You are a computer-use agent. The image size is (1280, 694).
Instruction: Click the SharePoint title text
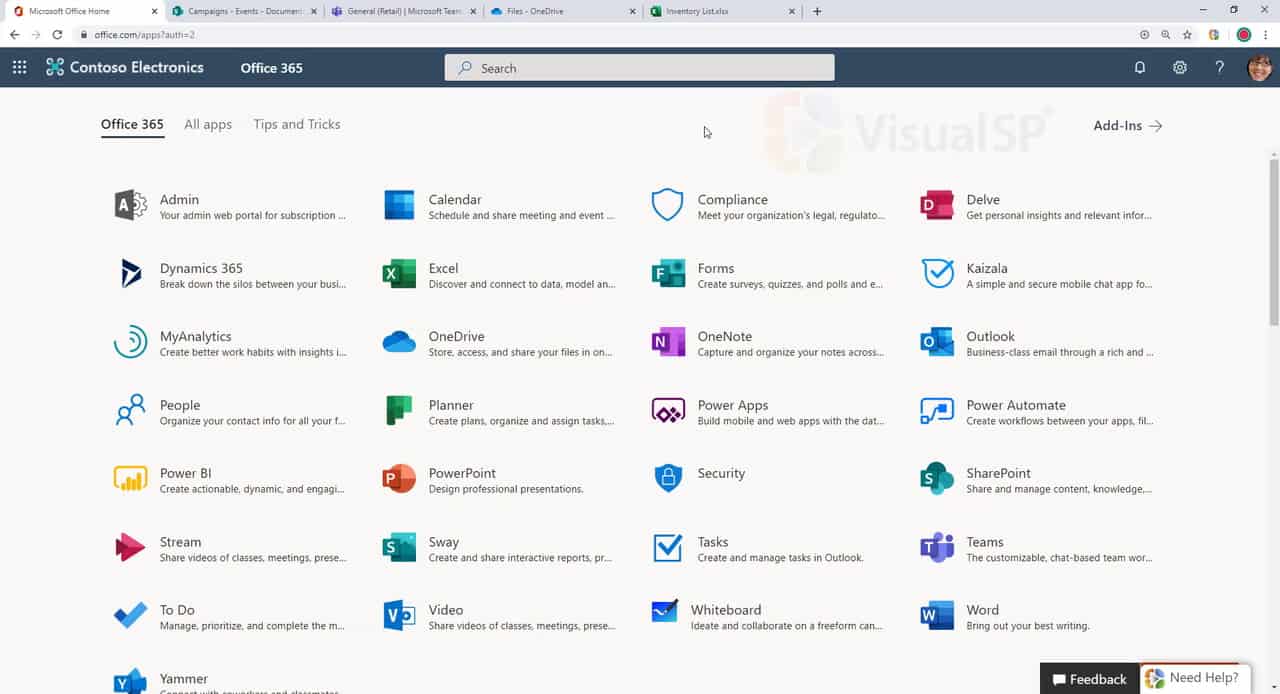click(998, 473)
